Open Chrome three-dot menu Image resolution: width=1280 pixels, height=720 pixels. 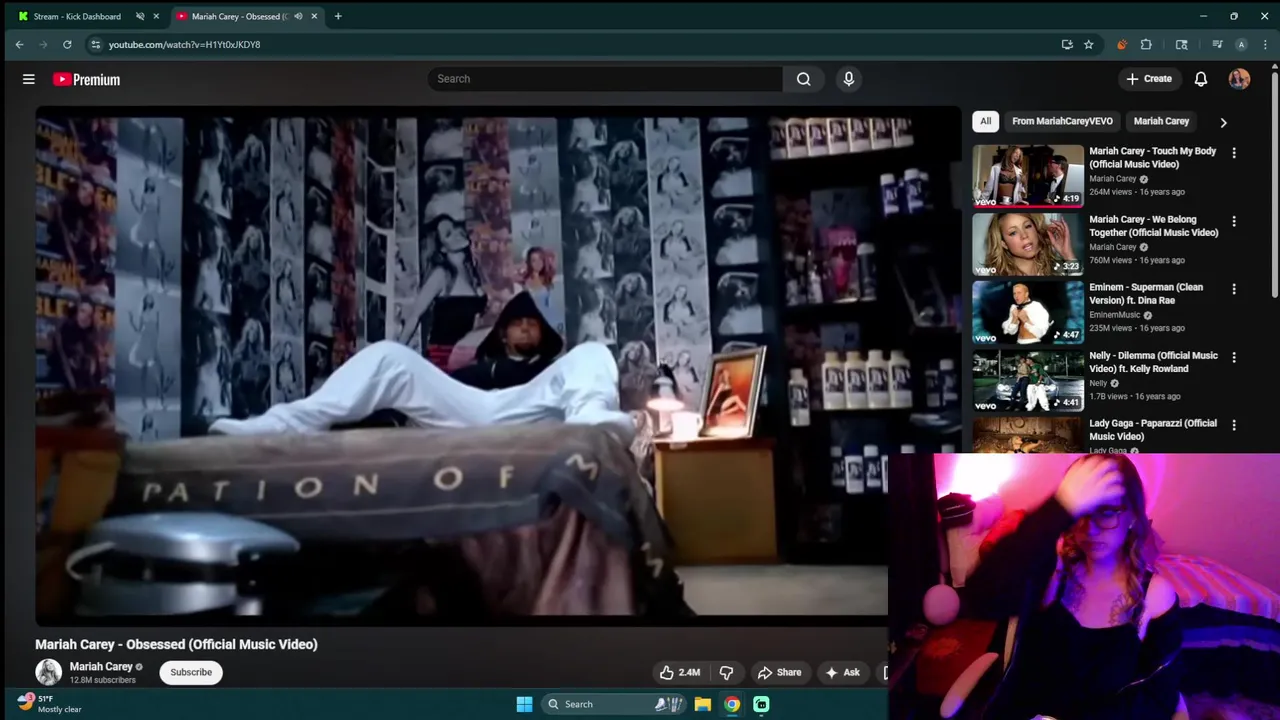pos(1266,44)
